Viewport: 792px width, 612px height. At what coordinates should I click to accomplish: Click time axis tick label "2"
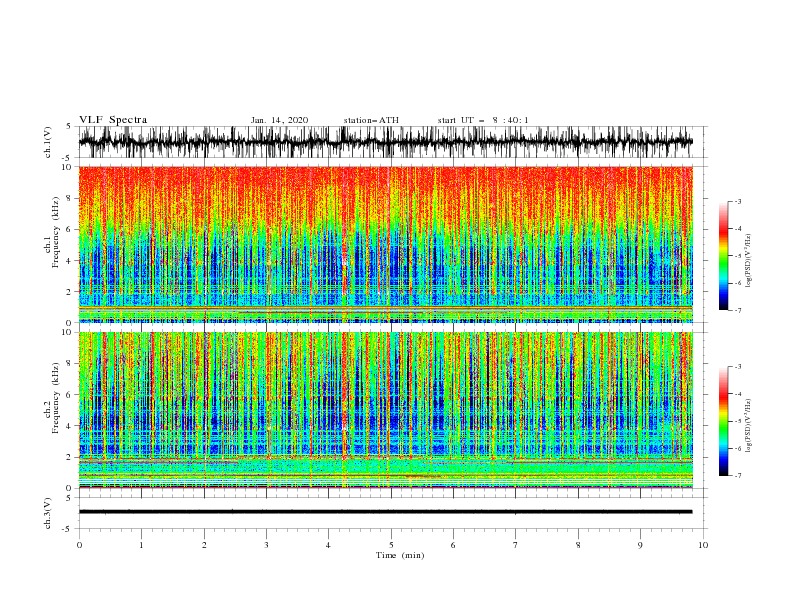point(204,545)
